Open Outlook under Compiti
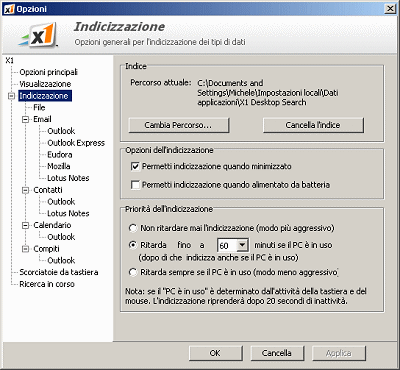 click(61, 260)
